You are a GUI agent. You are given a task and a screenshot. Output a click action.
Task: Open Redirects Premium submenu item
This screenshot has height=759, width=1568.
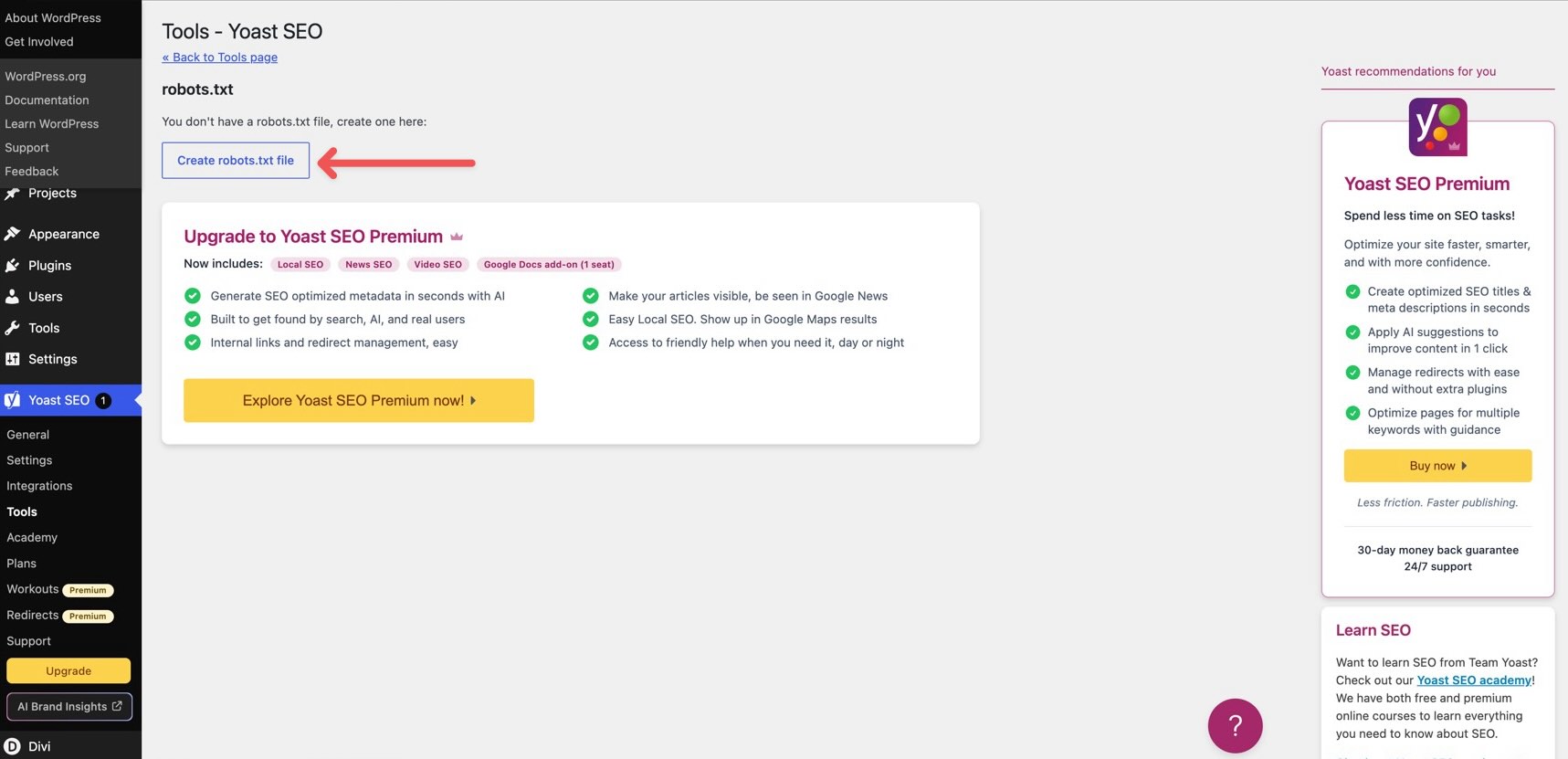[x=59, y=616]
